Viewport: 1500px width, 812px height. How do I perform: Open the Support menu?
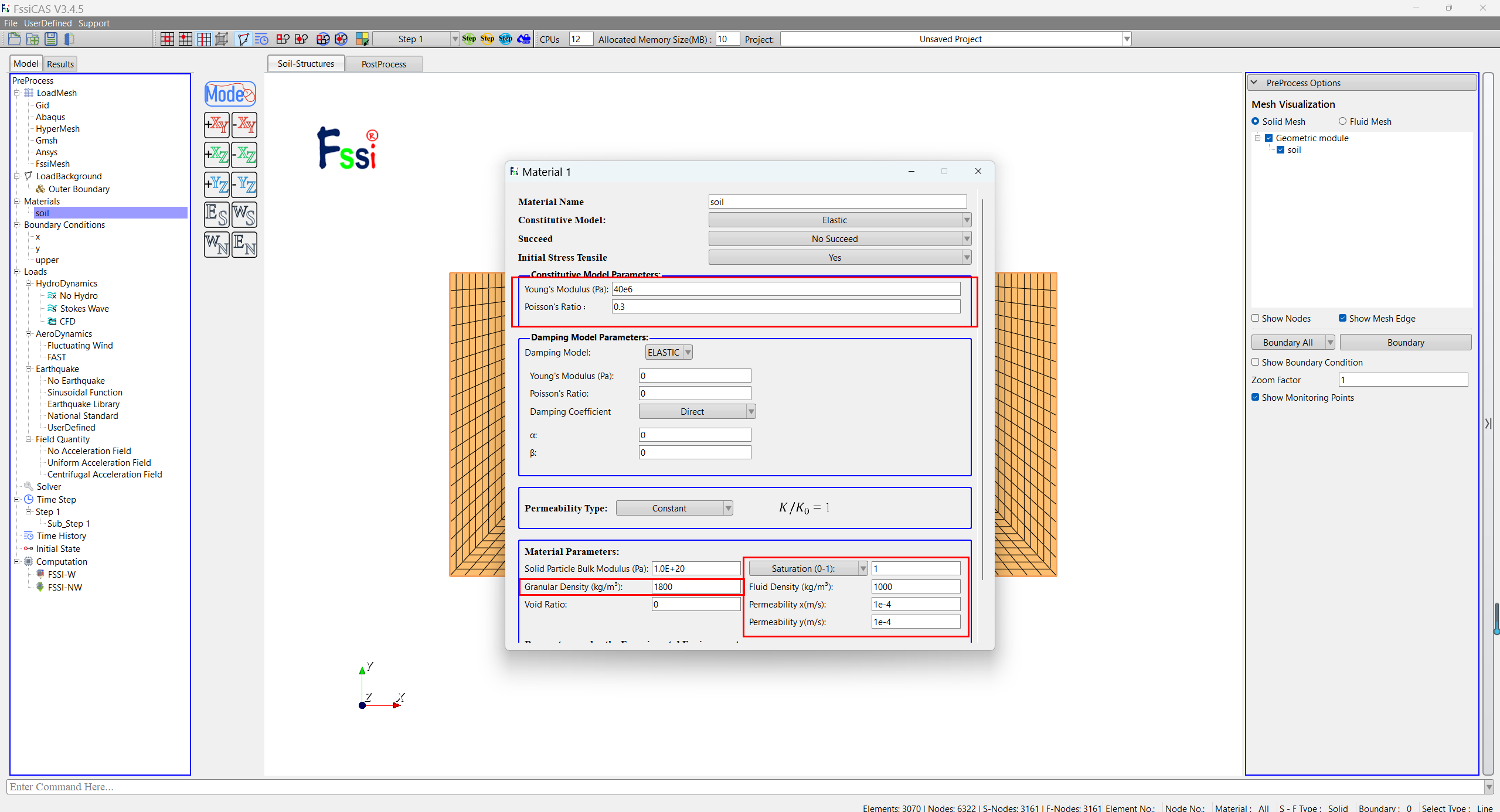94,23
